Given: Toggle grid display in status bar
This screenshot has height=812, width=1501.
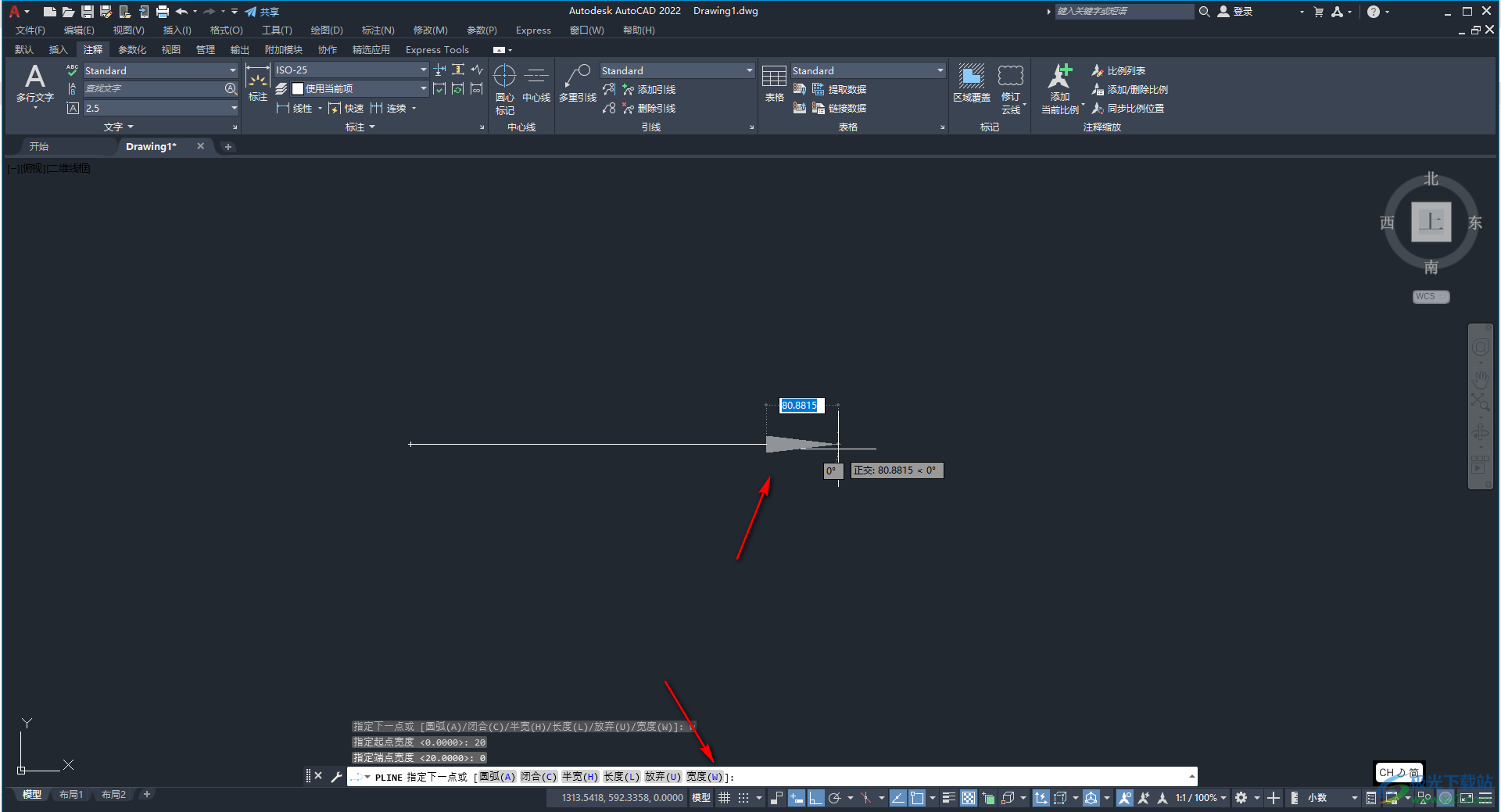Looking at the screenshot, I should (x=724, y=798).
